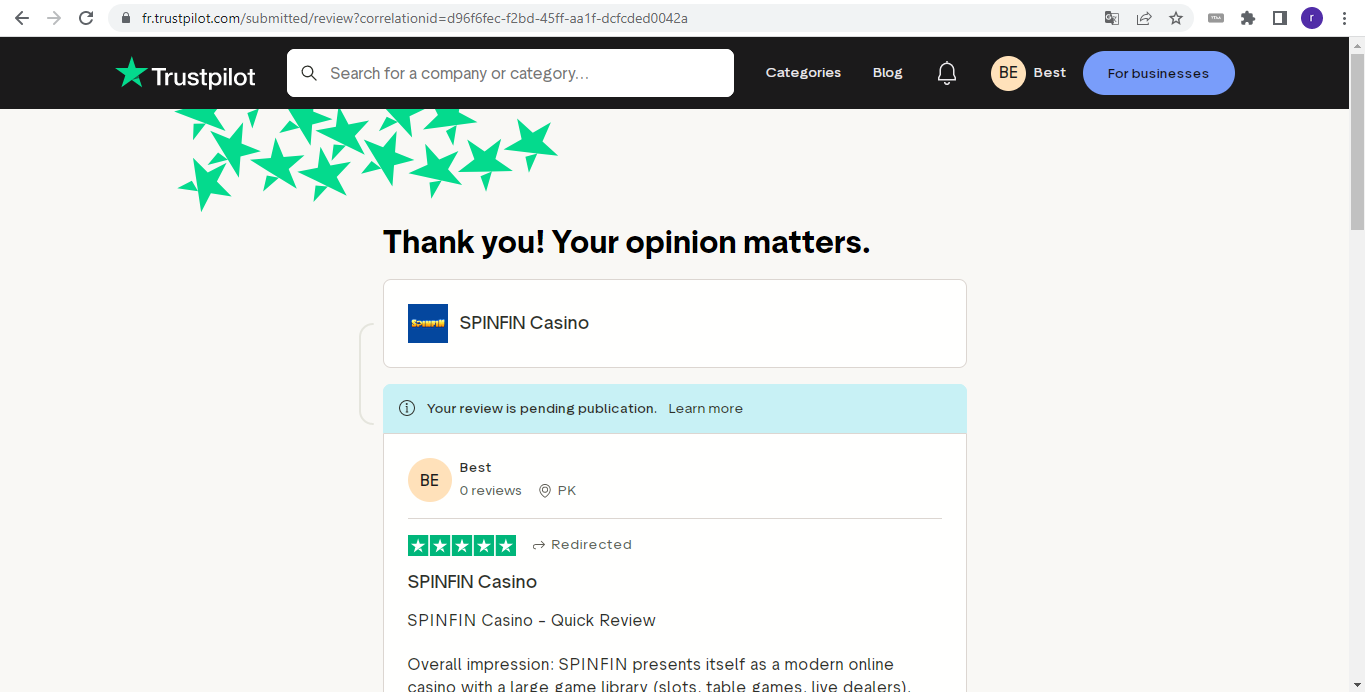Share this page via share icon
Screen dimensions: 1365x692
coord(1144,18)
